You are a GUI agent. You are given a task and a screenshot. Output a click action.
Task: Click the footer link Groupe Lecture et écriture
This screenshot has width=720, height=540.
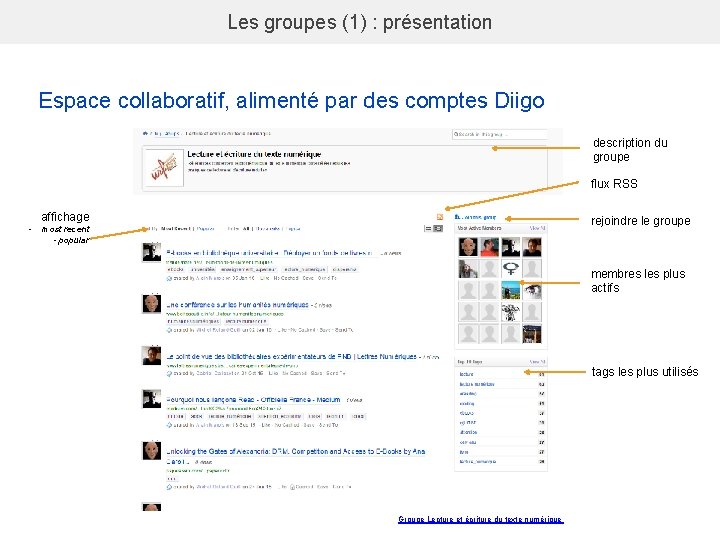pos(481,519)
